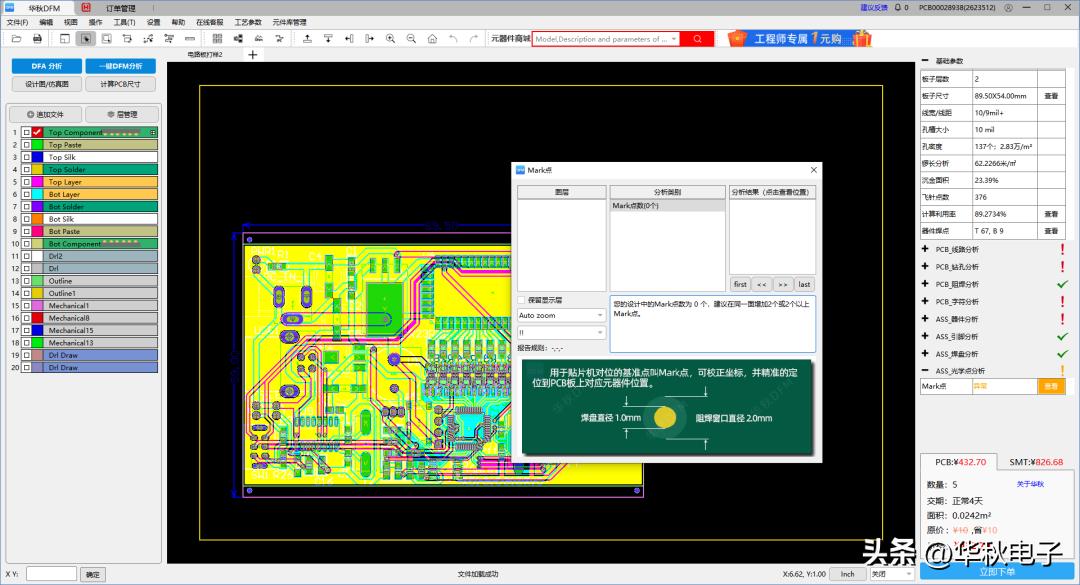Switch measurement units from Inch
The image size is (1080, 585).
coord(848,574)
